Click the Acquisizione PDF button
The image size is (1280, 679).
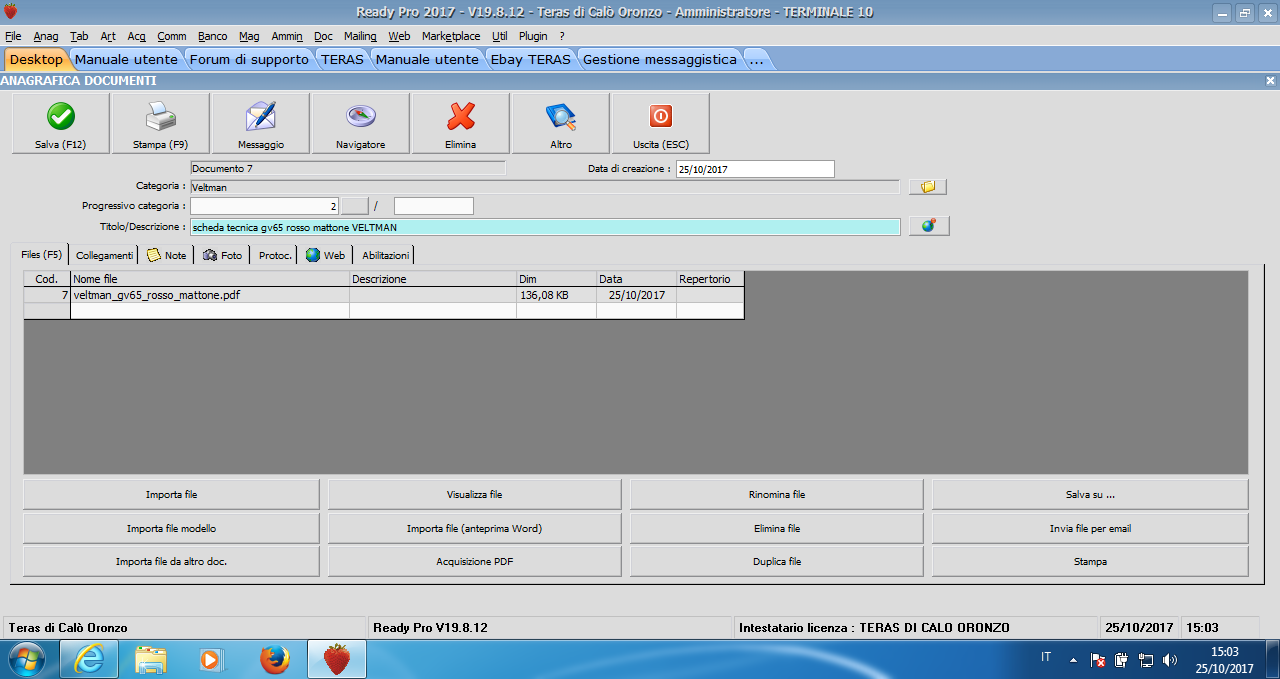474,561
